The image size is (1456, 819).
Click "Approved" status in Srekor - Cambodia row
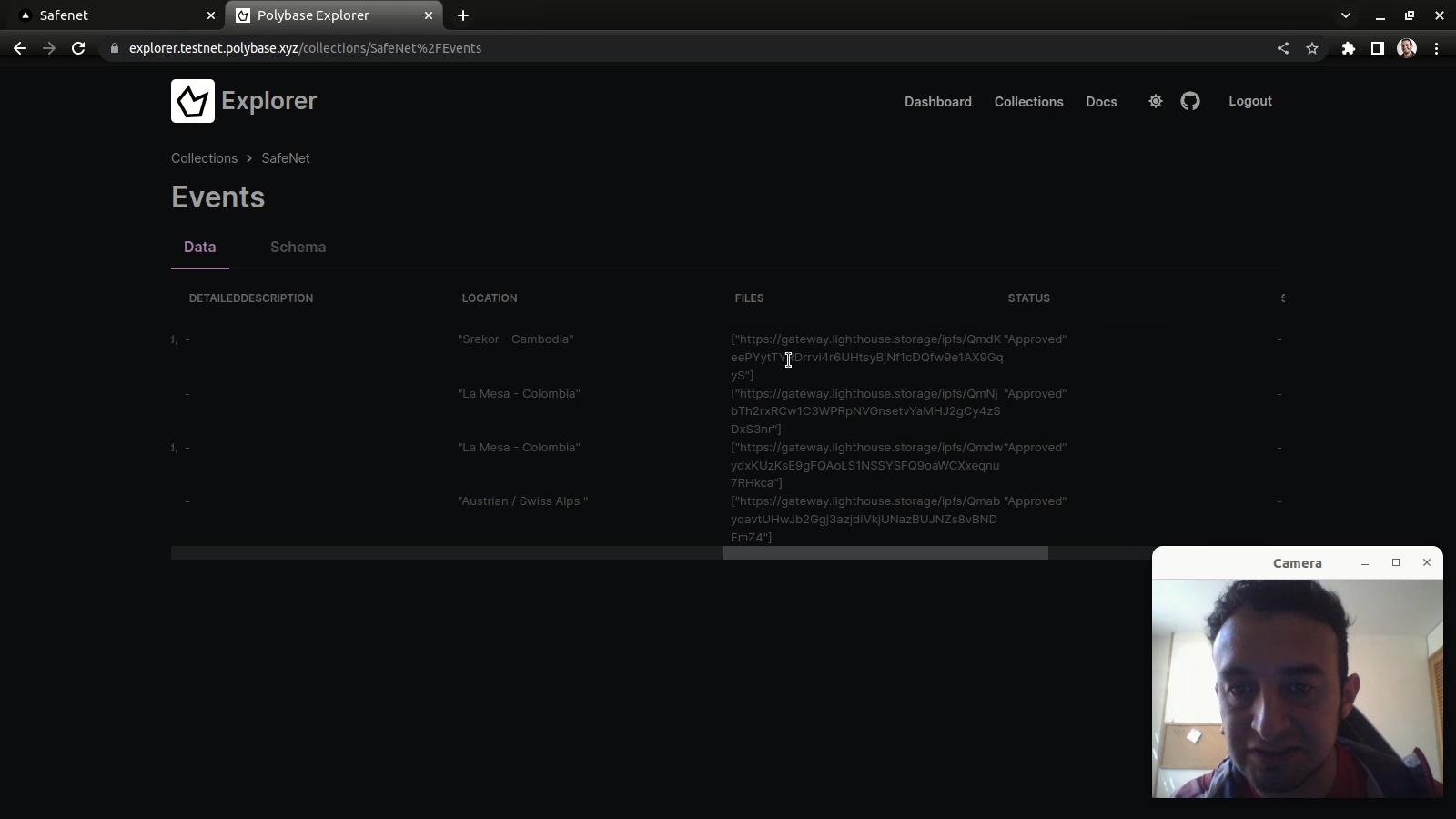coord(1036,339)
